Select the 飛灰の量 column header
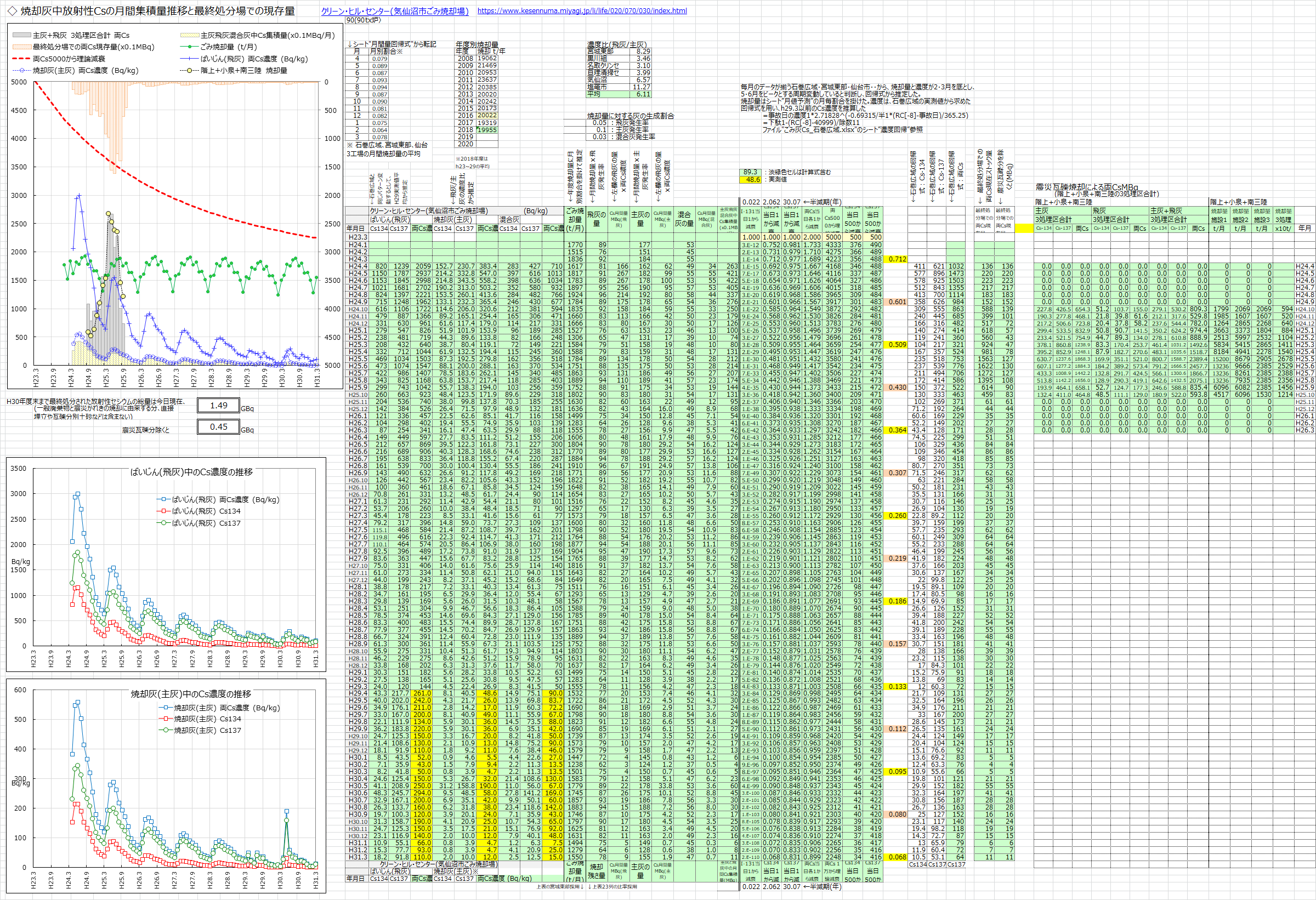This screenshot has height=900, width=1316. point(595,219)
